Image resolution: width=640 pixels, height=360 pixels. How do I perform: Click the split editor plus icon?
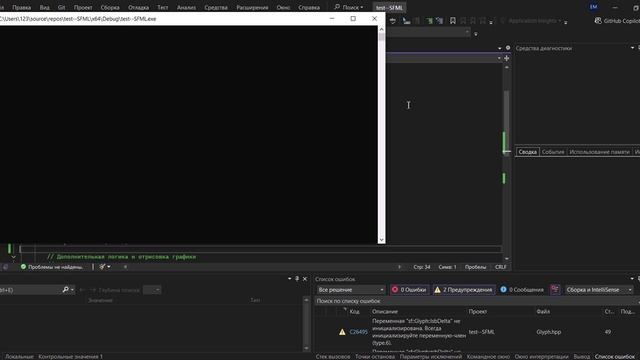click(507, 58)
